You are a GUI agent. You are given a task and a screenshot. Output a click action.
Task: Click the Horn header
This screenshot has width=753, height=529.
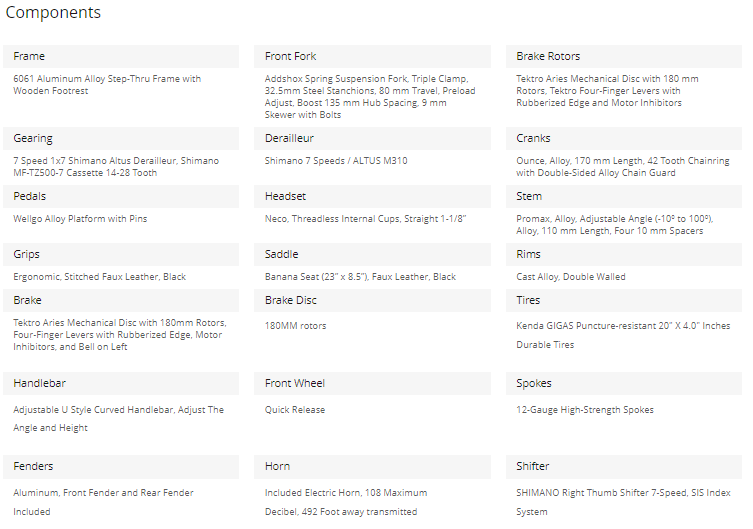tap(372, 467)
